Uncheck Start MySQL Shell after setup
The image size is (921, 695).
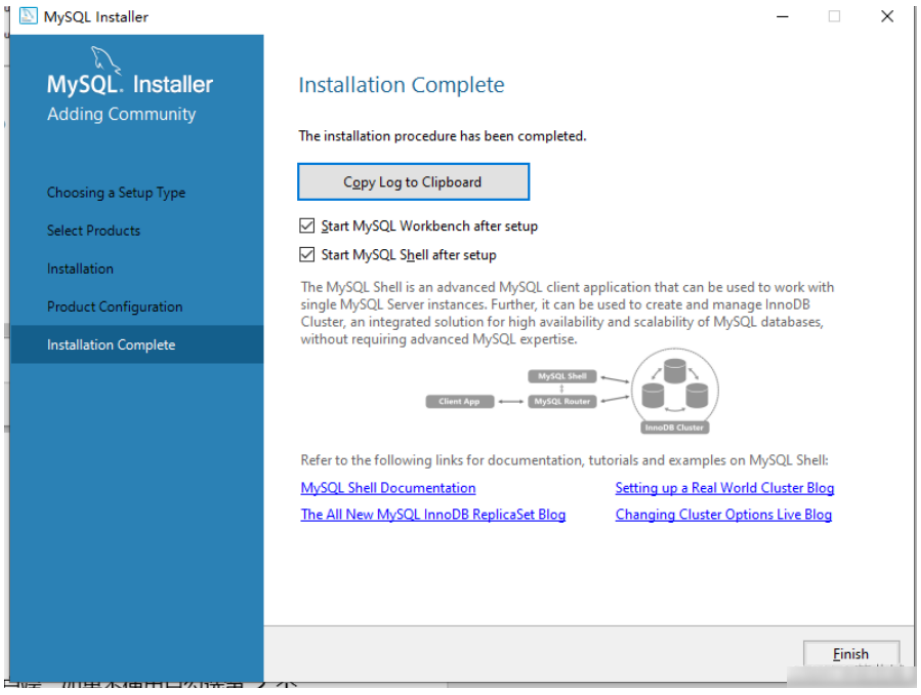307,254
